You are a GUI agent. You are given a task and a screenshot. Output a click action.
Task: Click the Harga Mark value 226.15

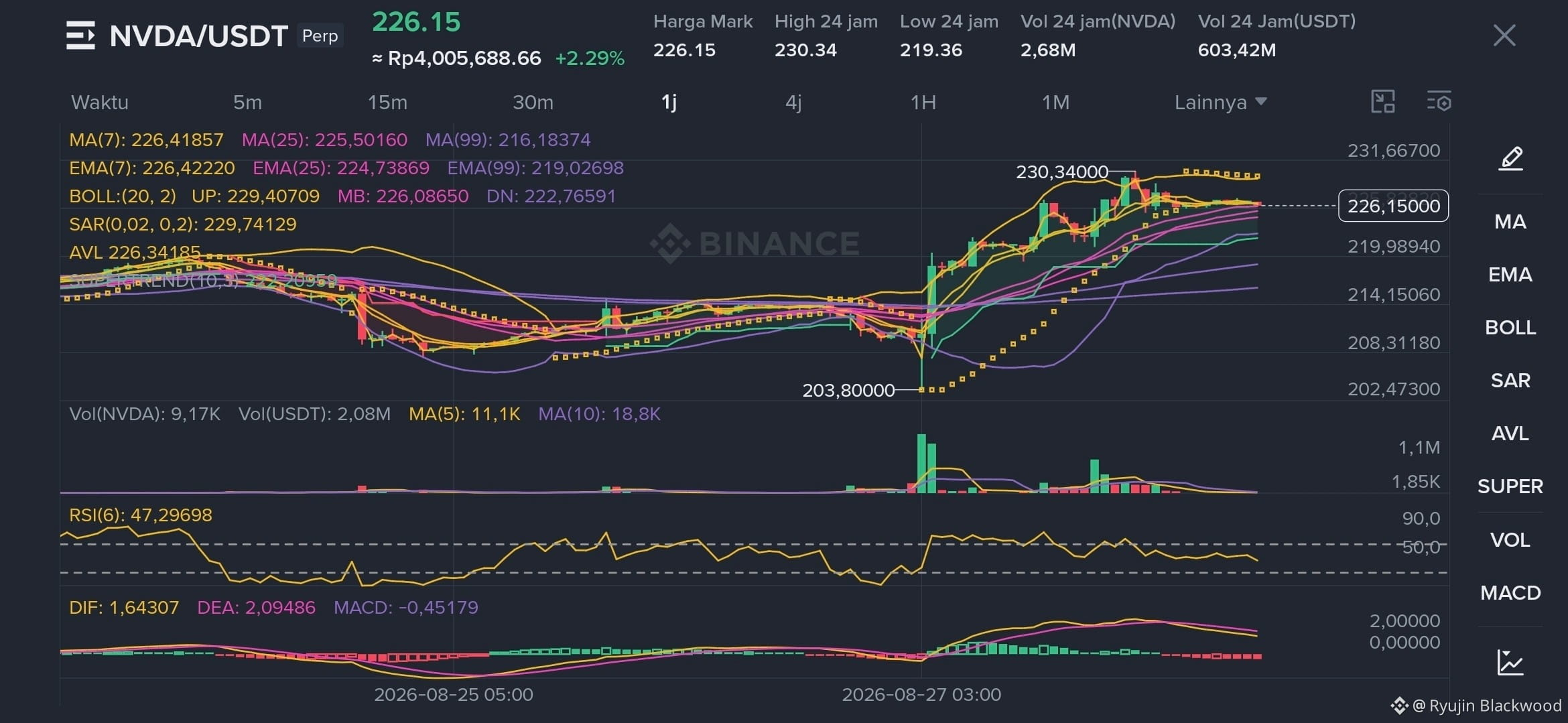pos(684,50)
